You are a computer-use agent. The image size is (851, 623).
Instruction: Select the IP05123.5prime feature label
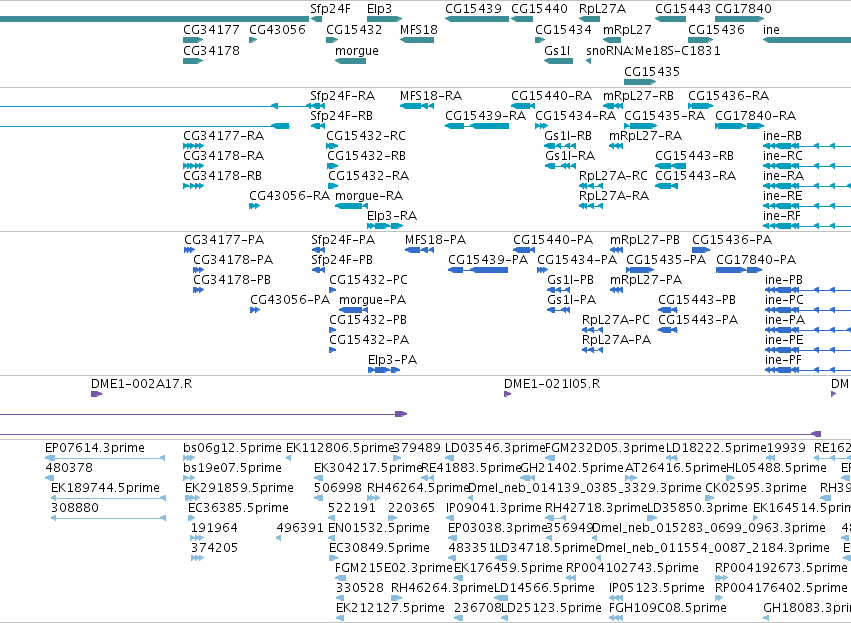[657, 588]
